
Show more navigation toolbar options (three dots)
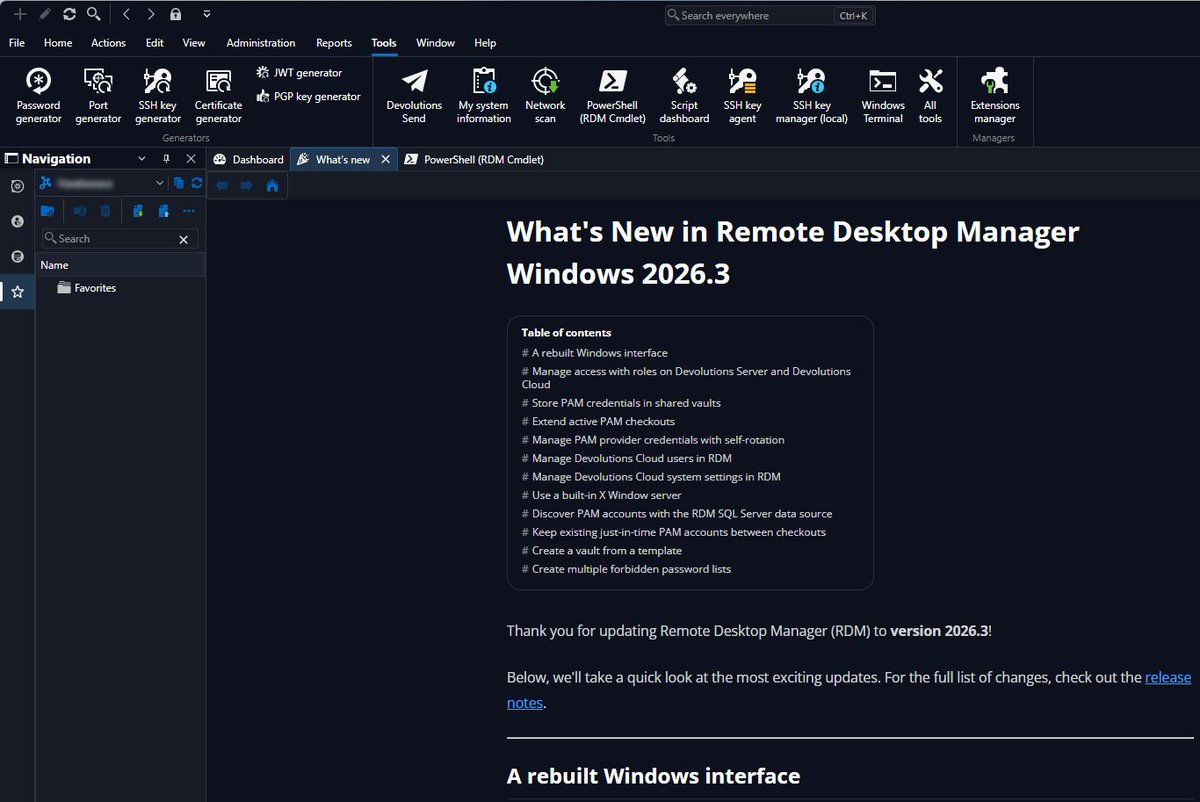tap(188, 211)
